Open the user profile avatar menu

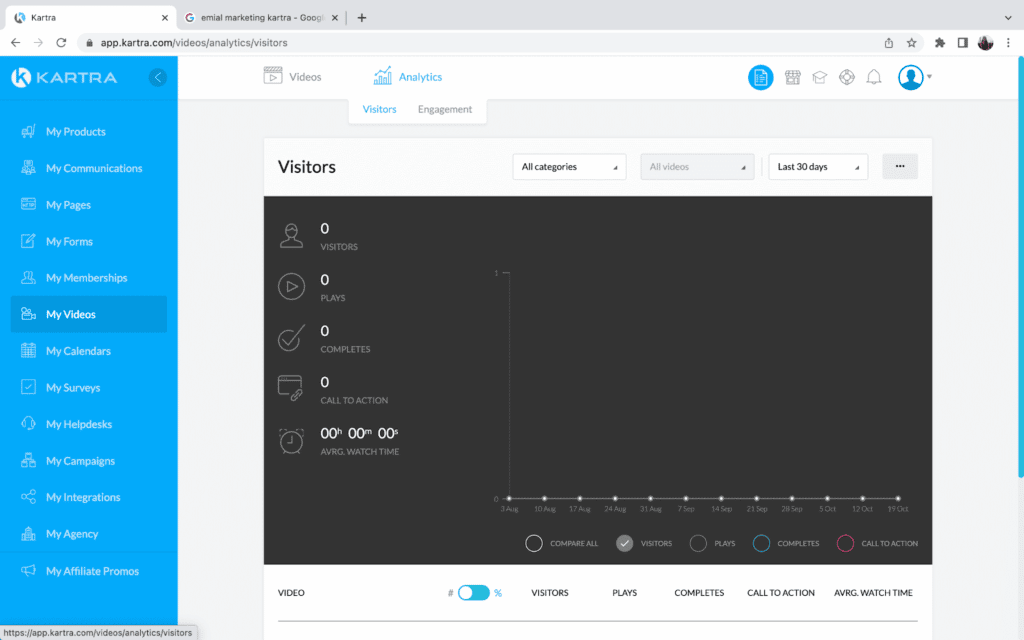(914, 77)
